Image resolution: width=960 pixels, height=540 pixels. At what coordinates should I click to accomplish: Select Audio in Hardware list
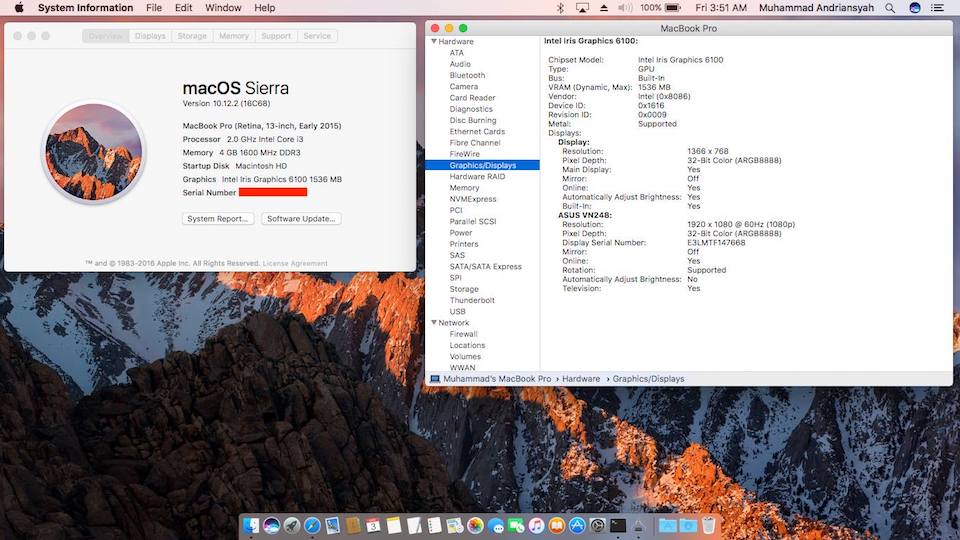coord(460,64)
